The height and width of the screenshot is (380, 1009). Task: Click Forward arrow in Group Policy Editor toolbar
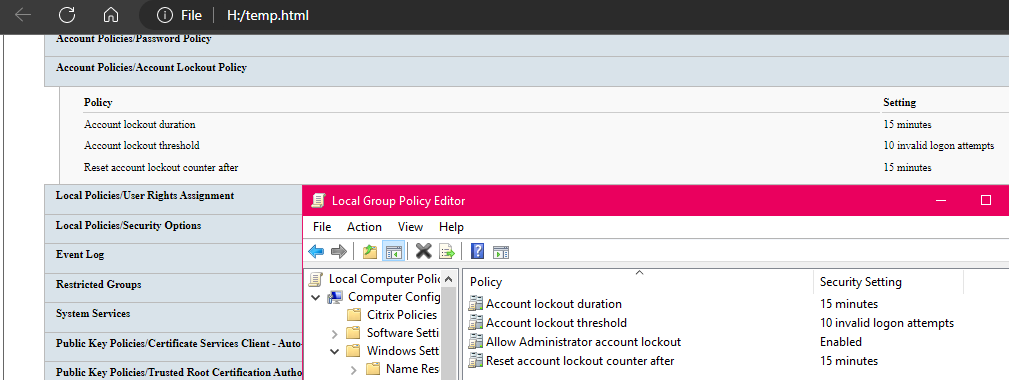tap(338, 251)
